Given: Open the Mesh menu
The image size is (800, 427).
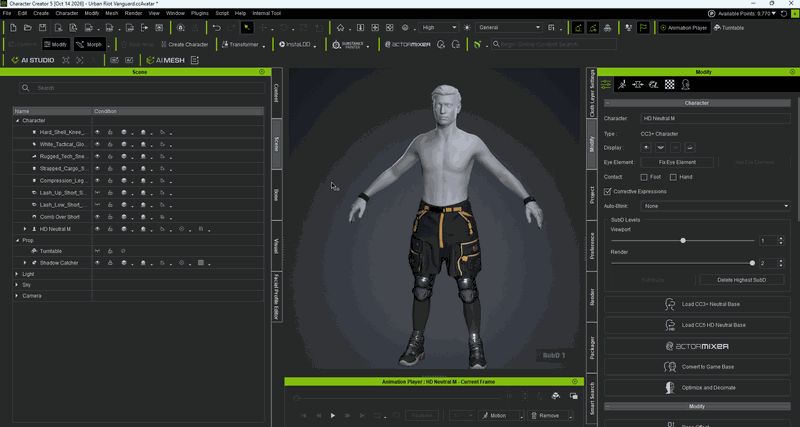Looking at the screenshot, I should point(111,13).
